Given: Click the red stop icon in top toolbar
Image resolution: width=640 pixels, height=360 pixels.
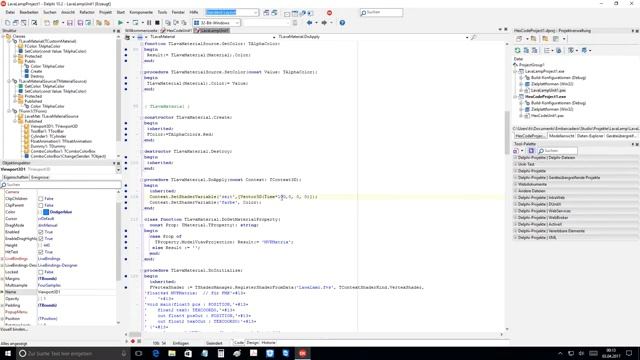Looking at the screenshot, I should click(329, 13).
